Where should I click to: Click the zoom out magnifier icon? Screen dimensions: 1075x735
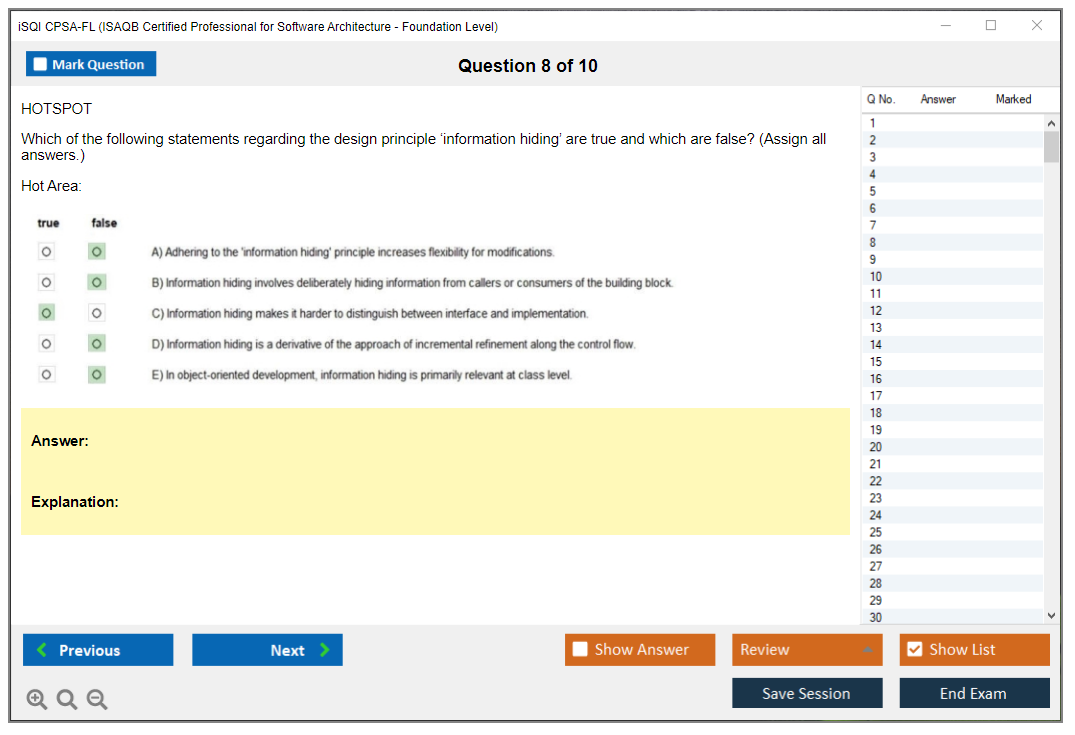point(97,700)
